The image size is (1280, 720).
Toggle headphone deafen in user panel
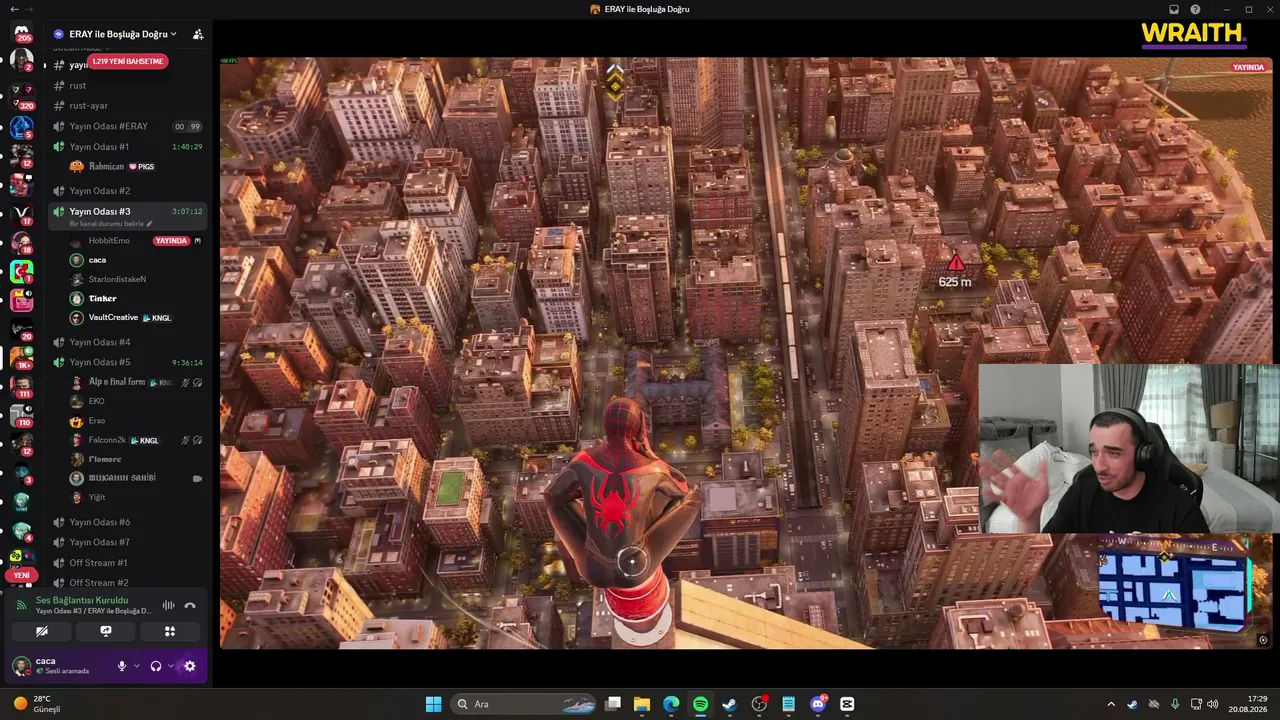click(156, 666)
